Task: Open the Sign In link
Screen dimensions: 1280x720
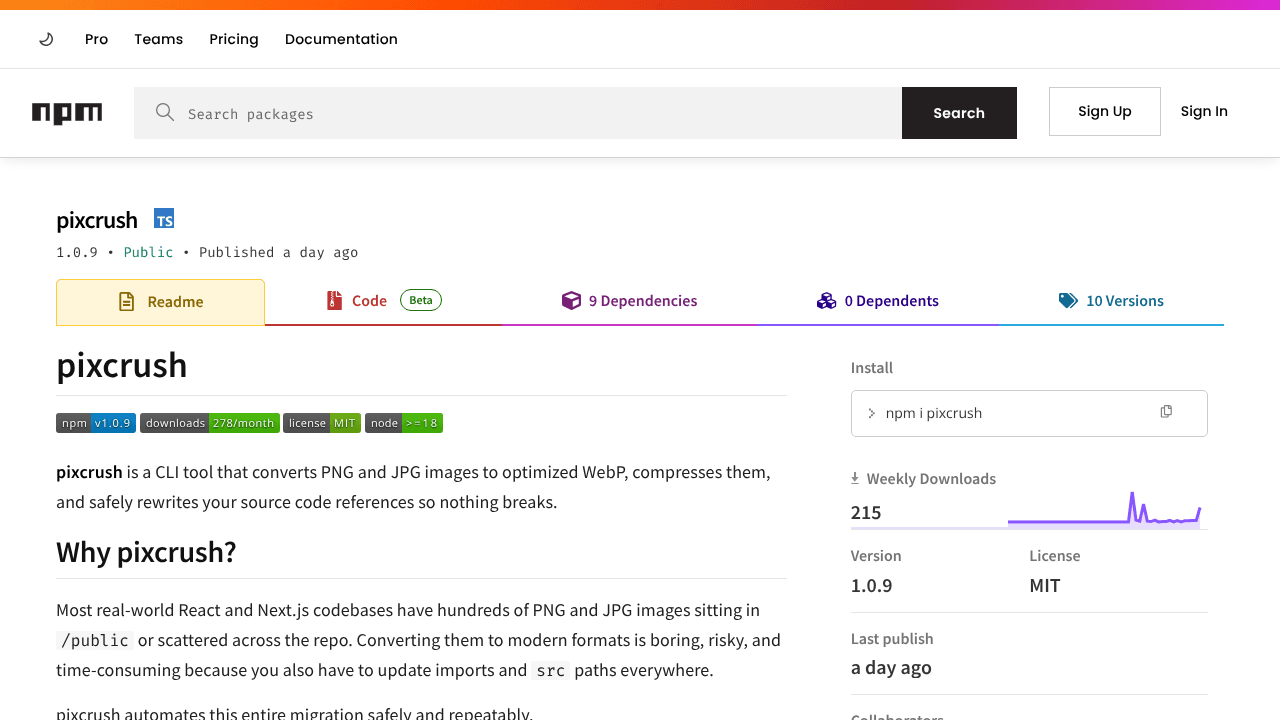Action: click(x=1204, y=111)
